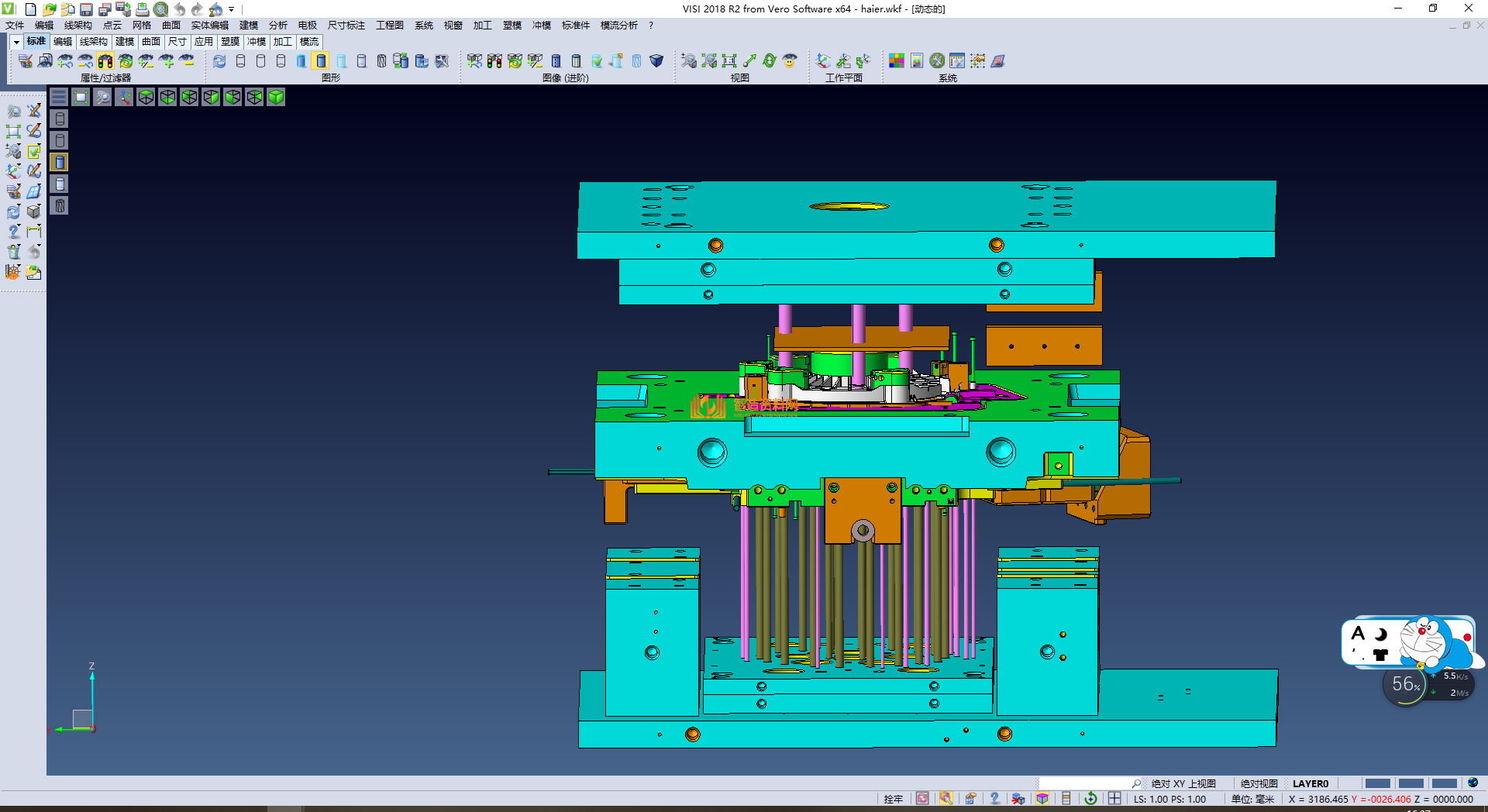Click the redraw refresh arrows in 图形 group
The width and height of the screenshot is (1488, 812).
pos(220,61)
